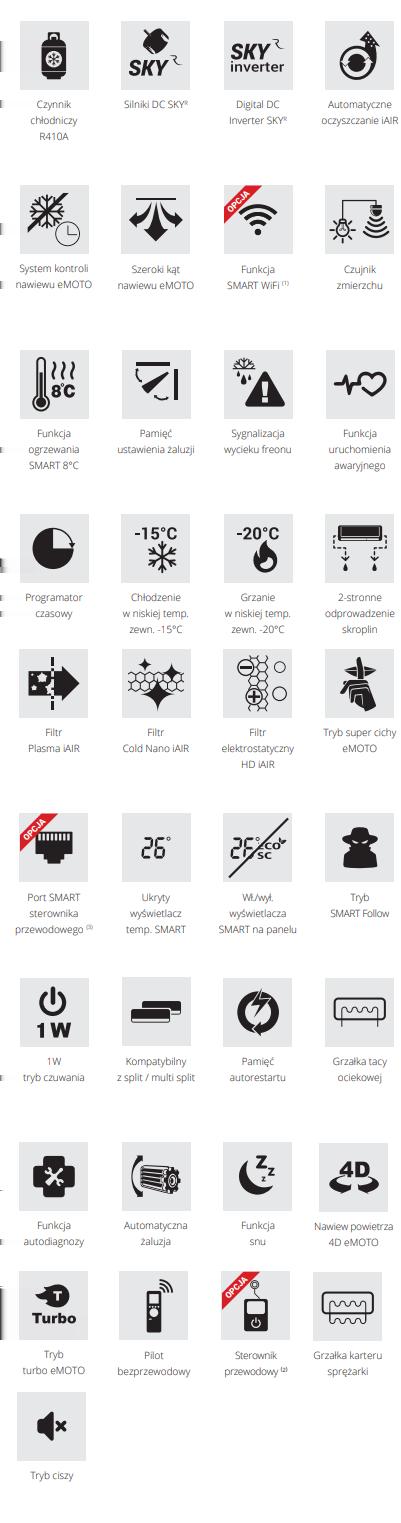401x1523 pixels.
Task: Select the Filtr Plasma iAIR icon
Action: click(54, 683)
